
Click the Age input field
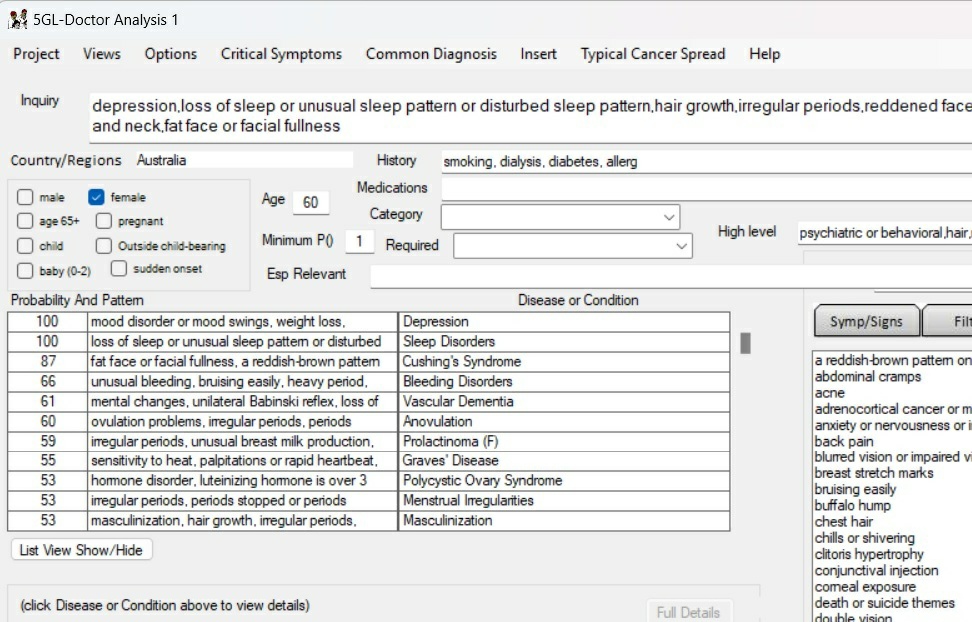click(x=310, y=202)
